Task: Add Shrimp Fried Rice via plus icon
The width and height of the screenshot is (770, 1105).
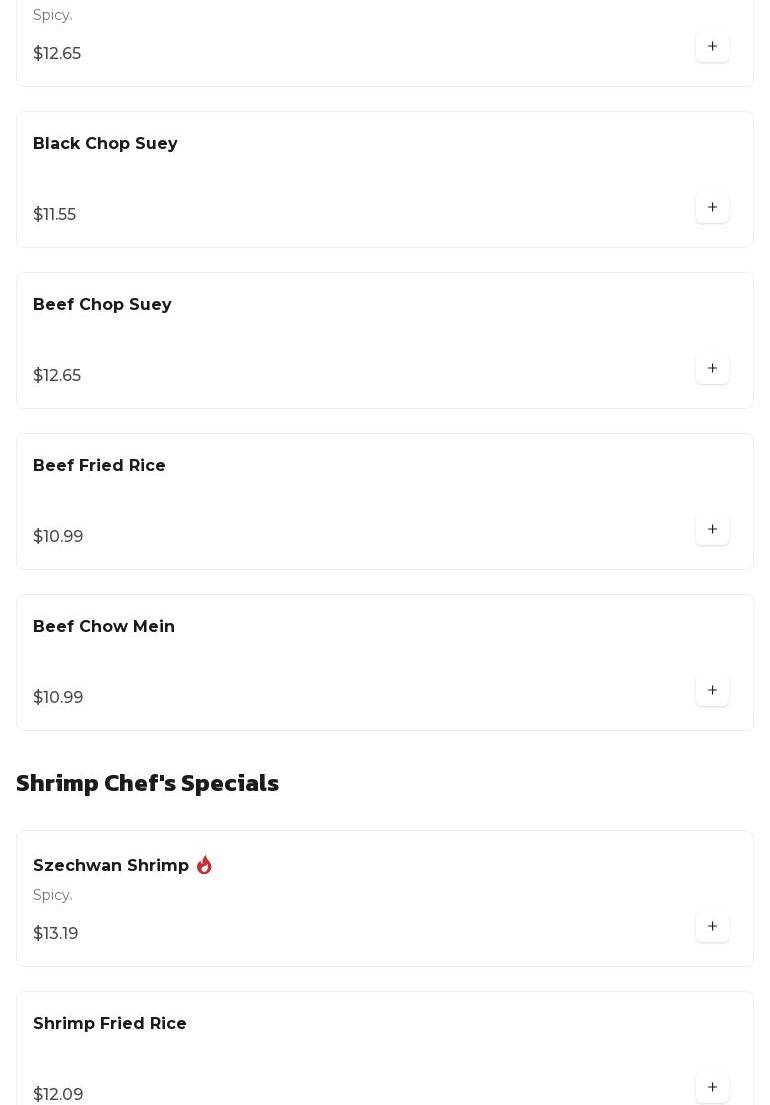Action: coord(712,1087)
